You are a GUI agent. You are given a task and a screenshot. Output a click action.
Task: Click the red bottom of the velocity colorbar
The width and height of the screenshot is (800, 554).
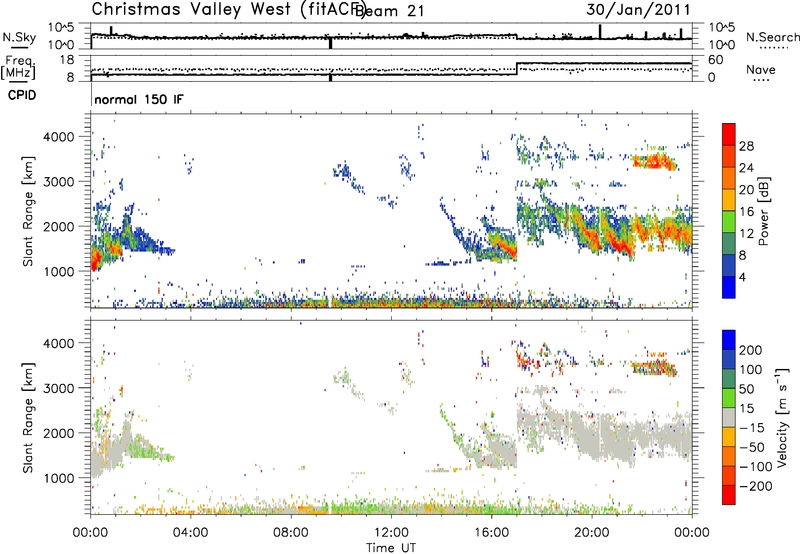pyautogui.click(x=729, y=495)
